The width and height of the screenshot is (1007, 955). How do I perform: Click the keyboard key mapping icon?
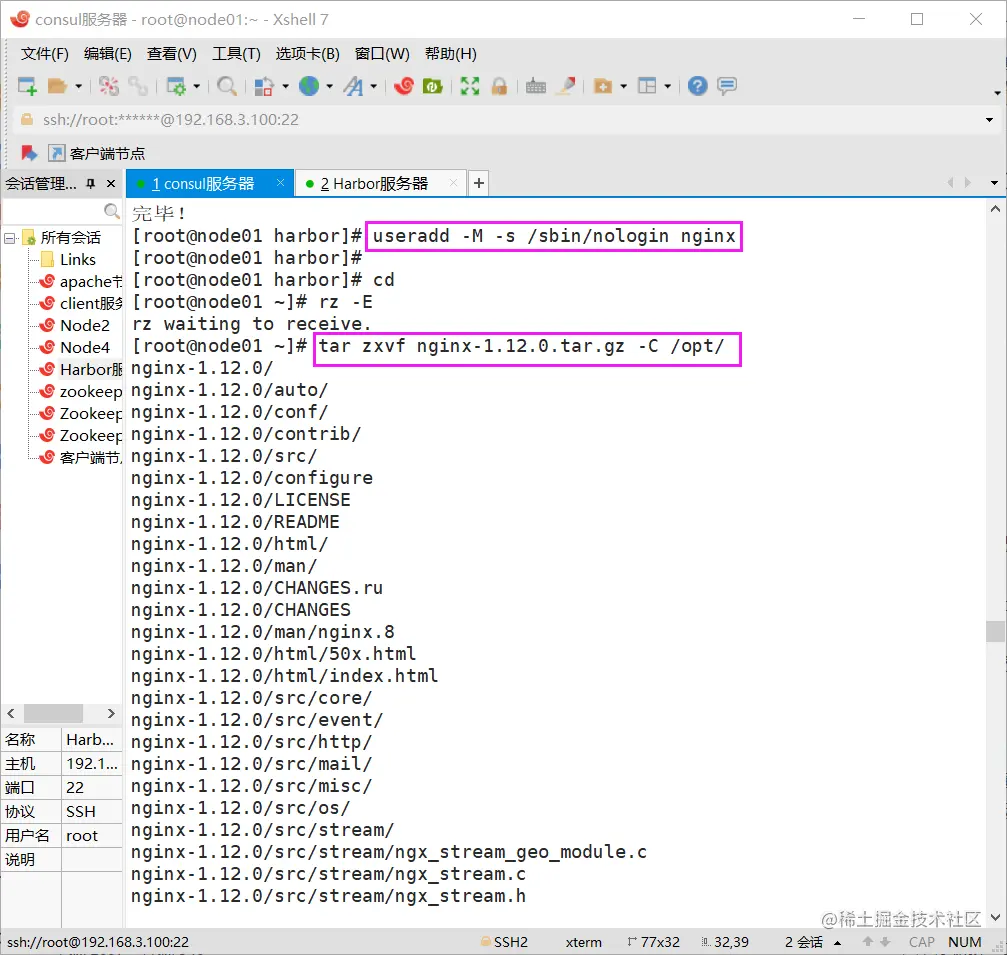click(x=536, y=85)
